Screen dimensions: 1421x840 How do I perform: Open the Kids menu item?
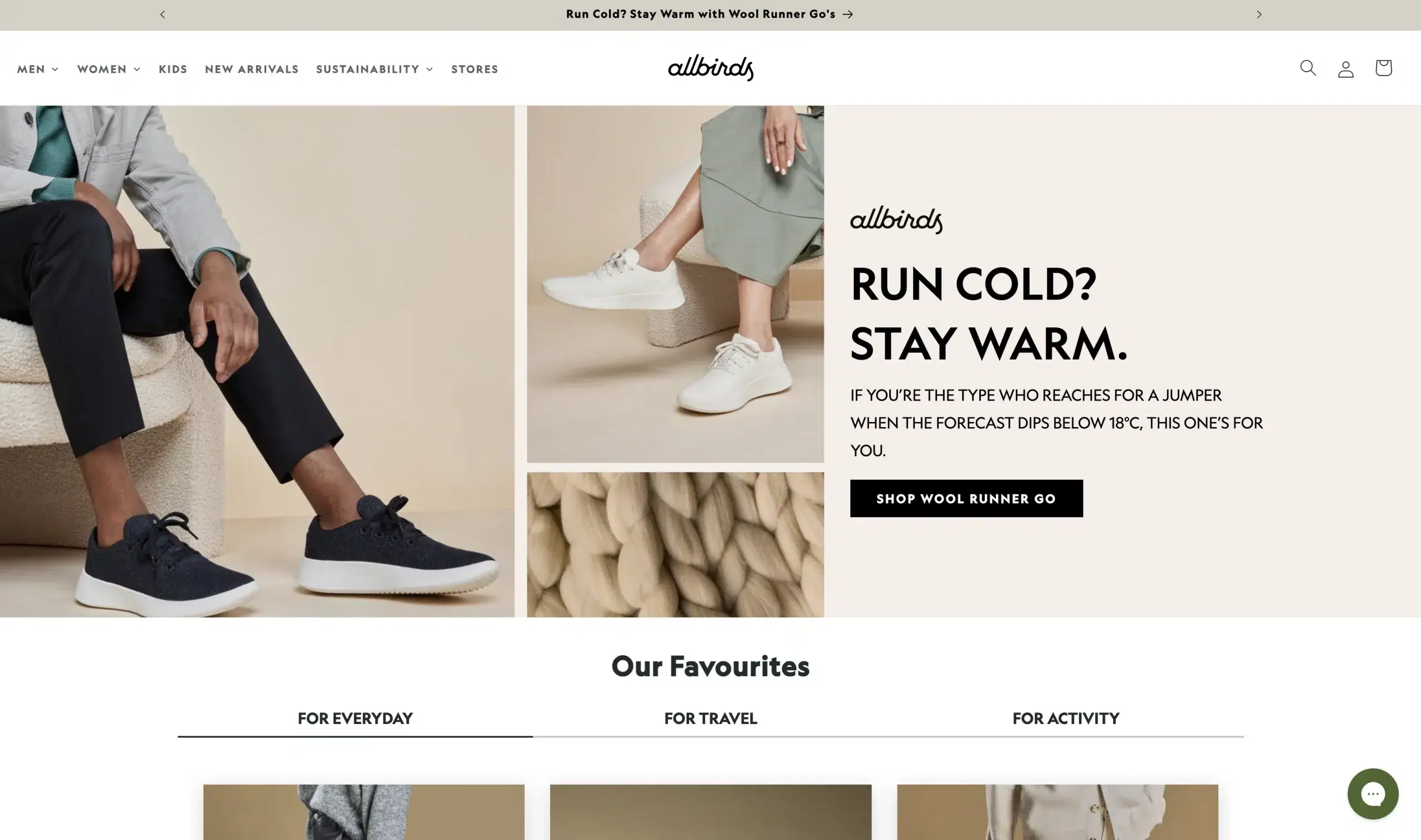click(173, 69)
